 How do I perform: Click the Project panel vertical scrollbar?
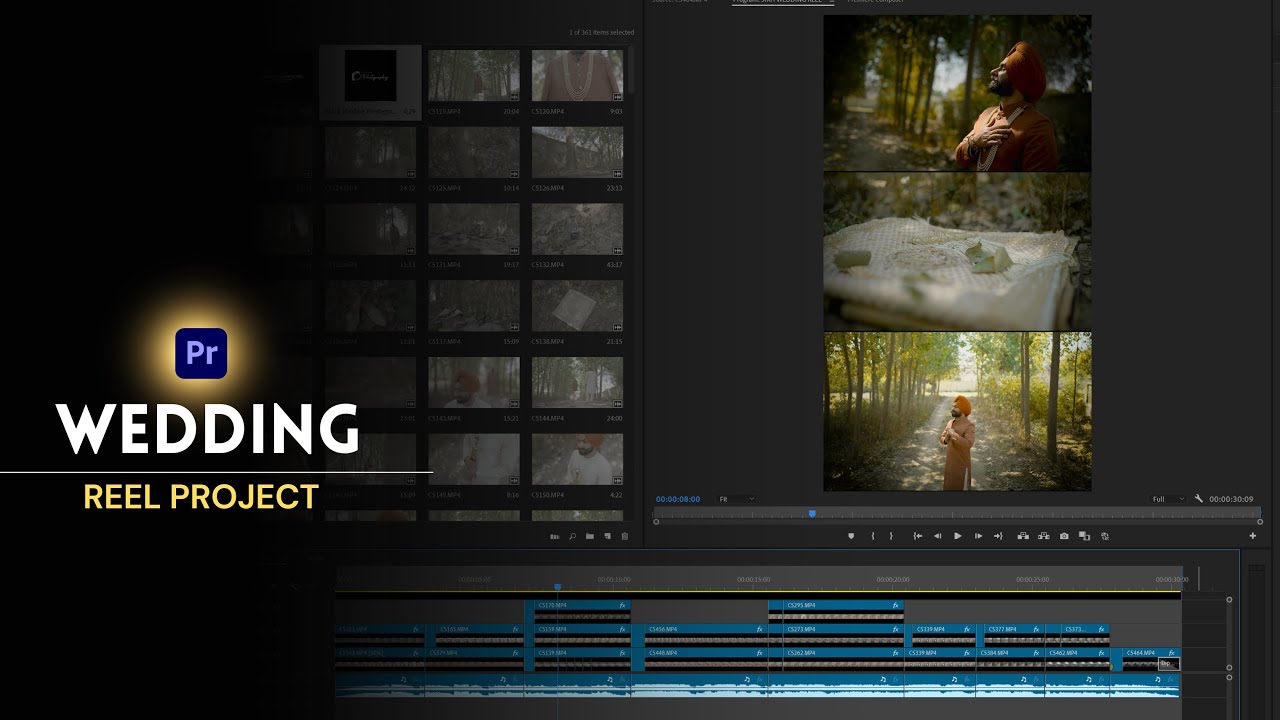coord(631,70)
